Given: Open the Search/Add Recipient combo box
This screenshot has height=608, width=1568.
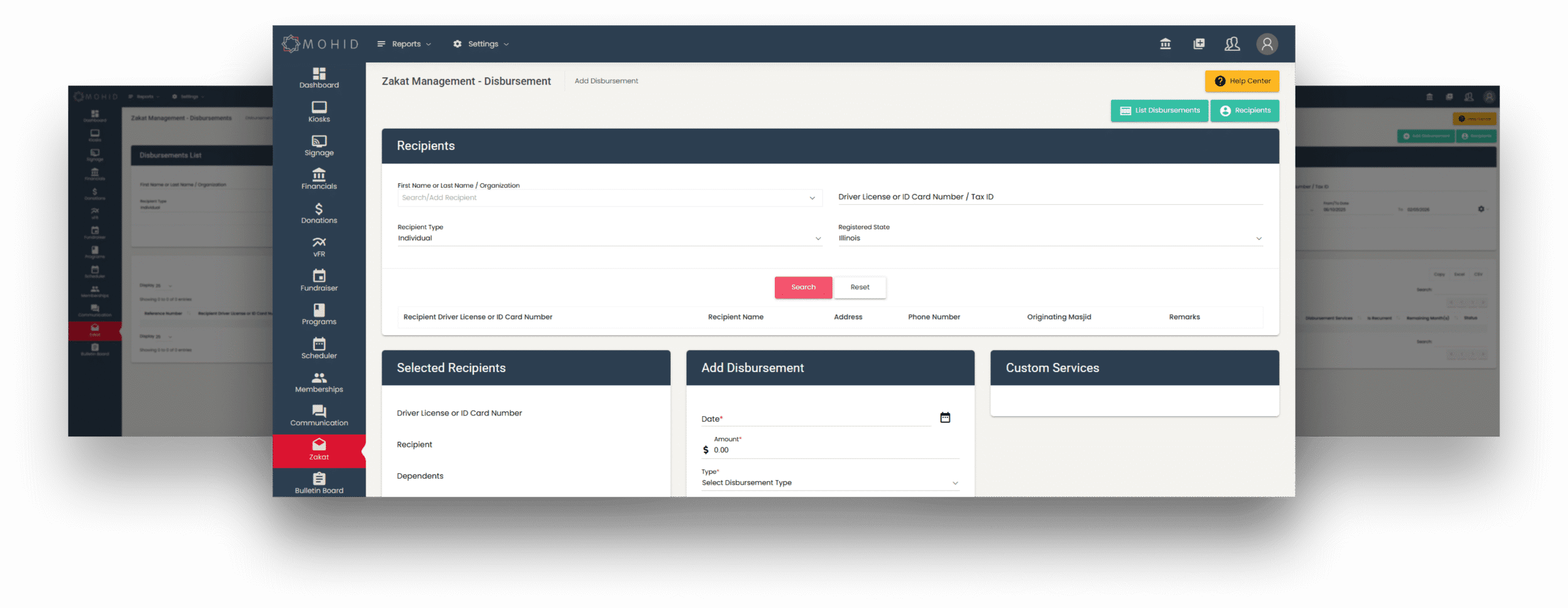Looking at the screenshot, I should pos(609,198).
